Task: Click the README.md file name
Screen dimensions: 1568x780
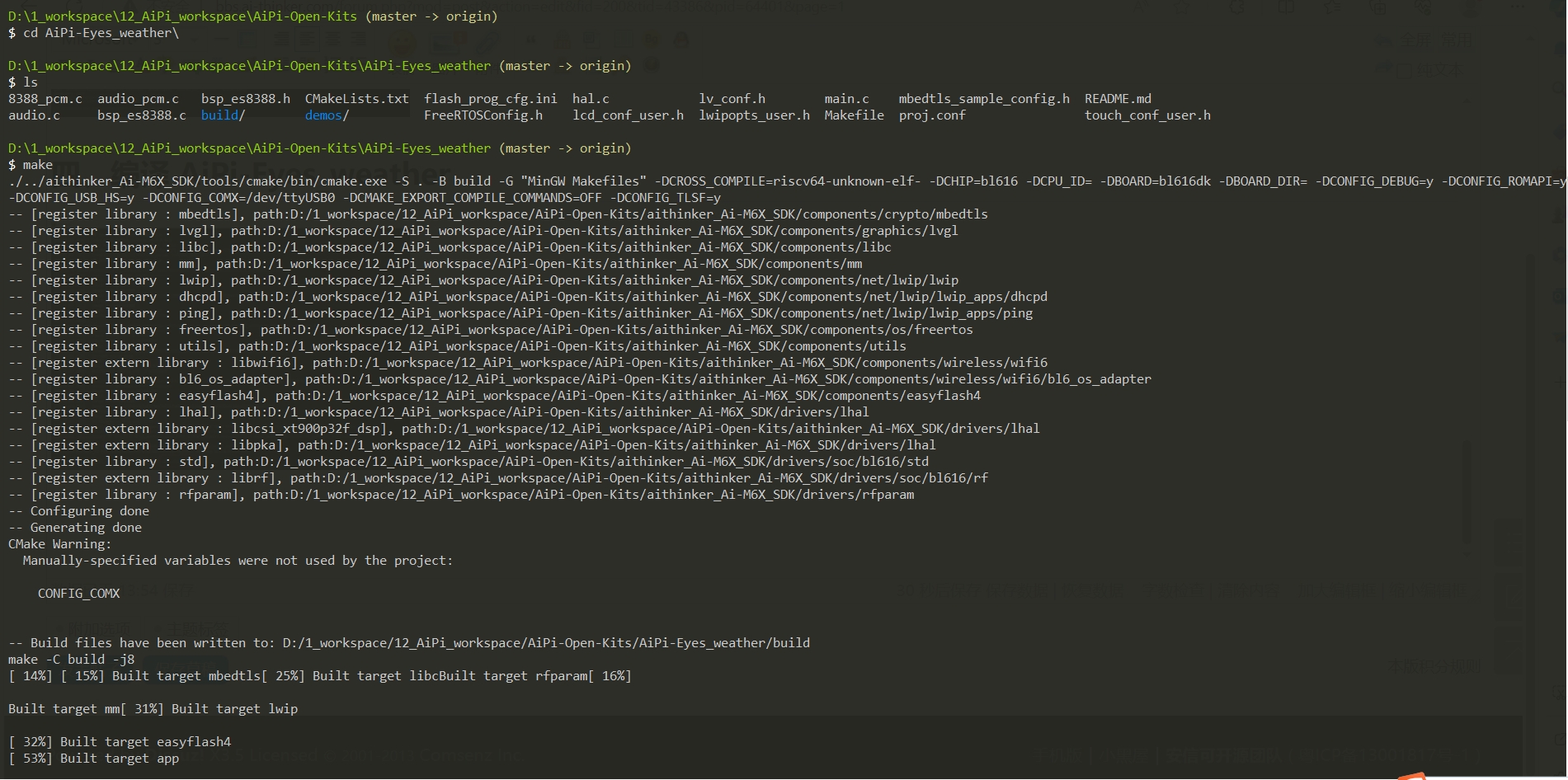Action: (x=1118, y=99)
